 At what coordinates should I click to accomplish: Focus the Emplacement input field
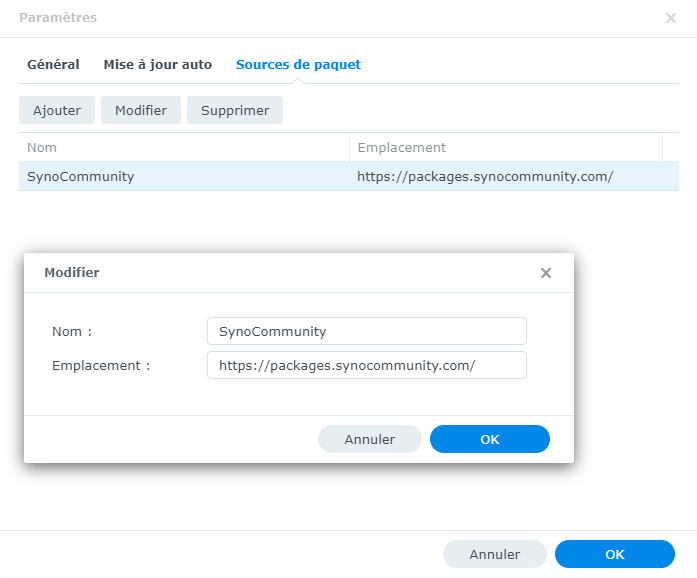tap(367, 365)
